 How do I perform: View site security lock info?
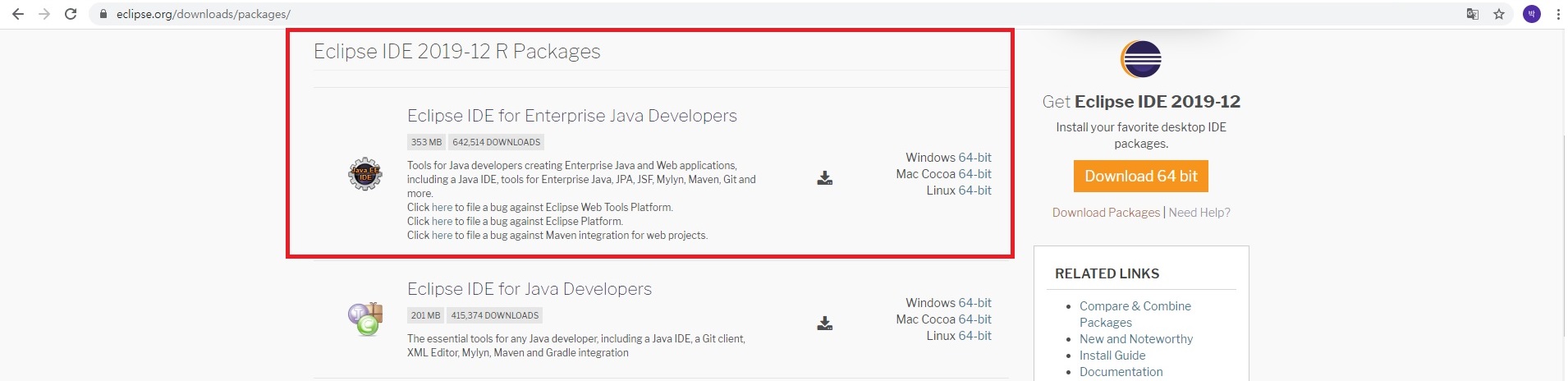pos(103,14)
